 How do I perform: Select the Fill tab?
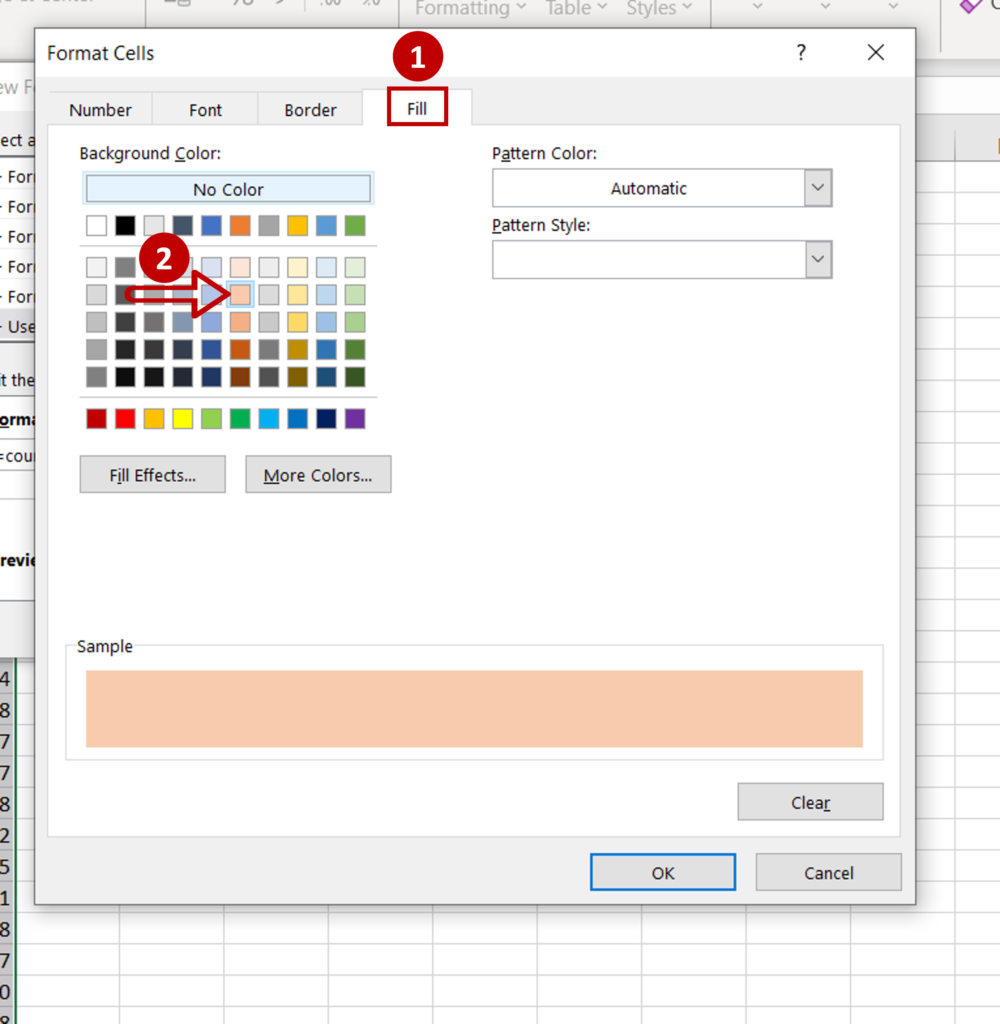[x=417, y=108]
